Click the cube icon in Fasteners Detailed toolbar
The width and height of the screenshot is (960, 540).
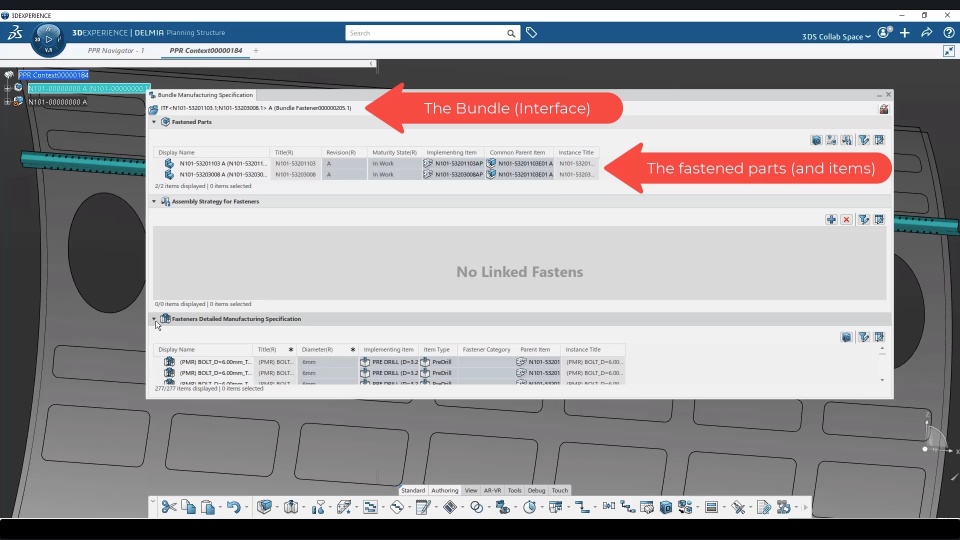pyautogui.click(x=846, y=337)
